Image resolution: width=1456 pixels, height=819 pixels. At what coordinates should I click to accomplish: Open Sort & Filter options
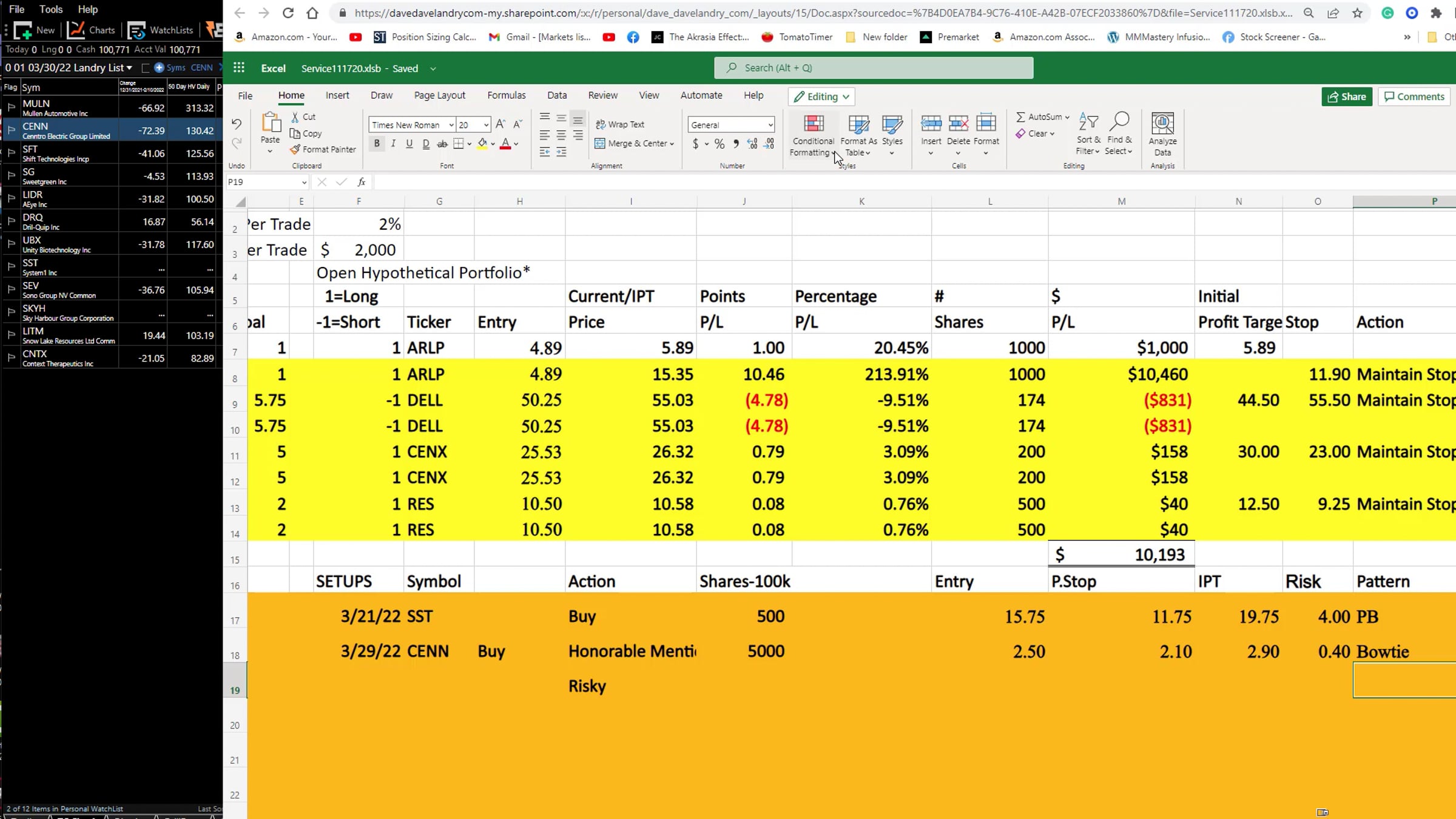pos(1088,134)
